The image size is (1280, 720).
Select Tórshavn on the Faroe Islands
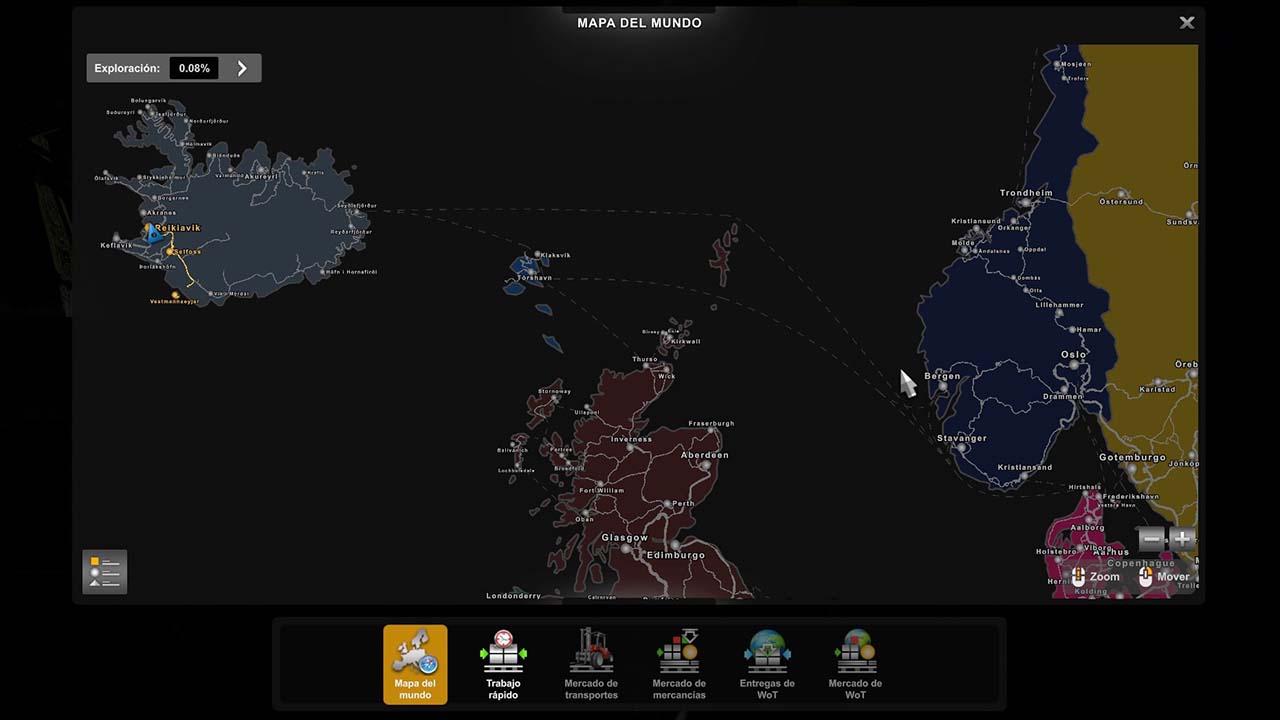click(x=534, y=277)
